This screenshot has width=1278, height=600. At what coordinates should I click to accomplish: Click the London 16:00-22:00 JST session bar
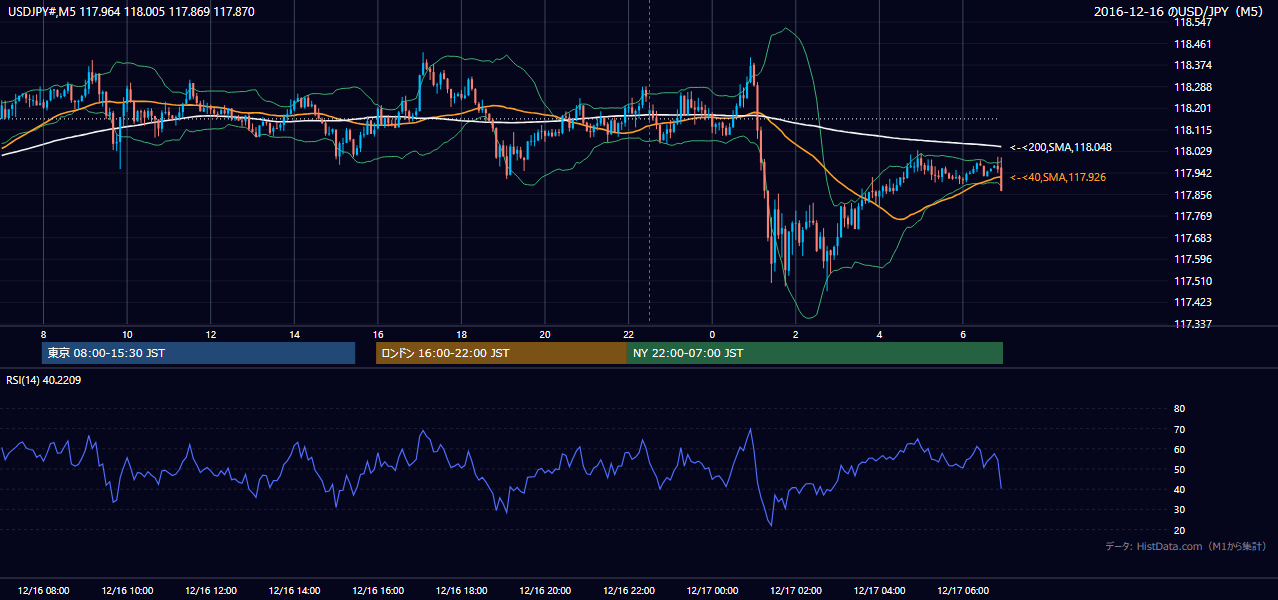501,353
